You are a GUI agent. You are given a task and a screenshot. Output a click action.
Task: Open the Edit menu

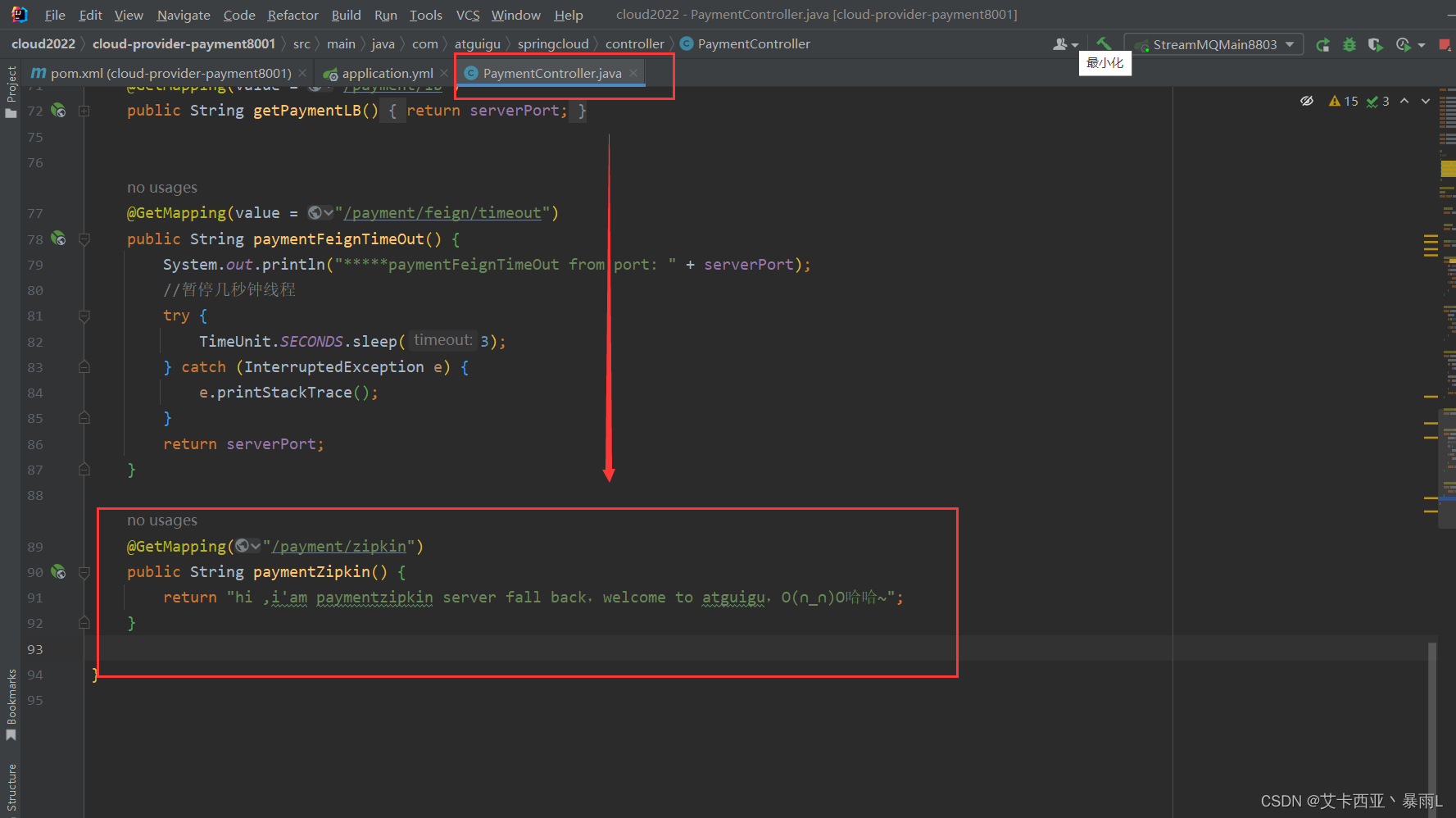coord(90,15)
